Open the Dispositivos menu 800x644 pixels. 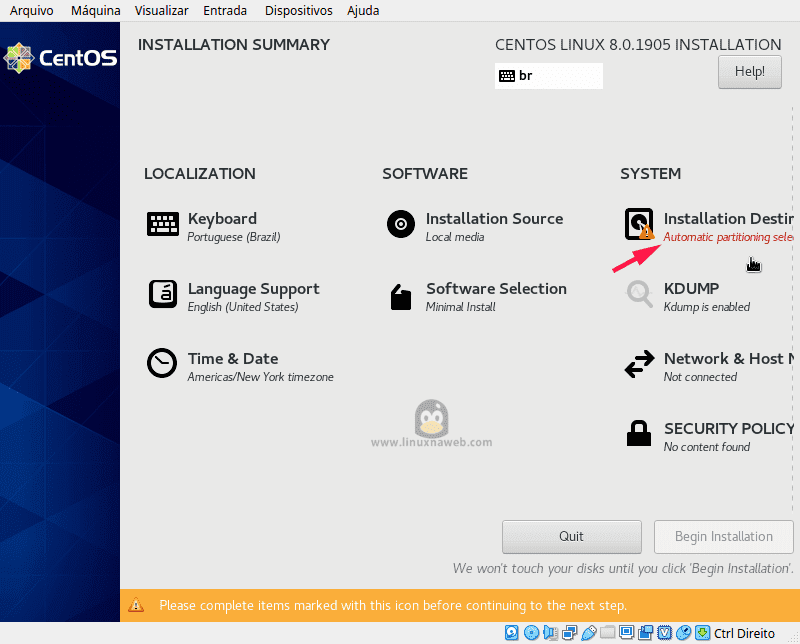[298, 11]
